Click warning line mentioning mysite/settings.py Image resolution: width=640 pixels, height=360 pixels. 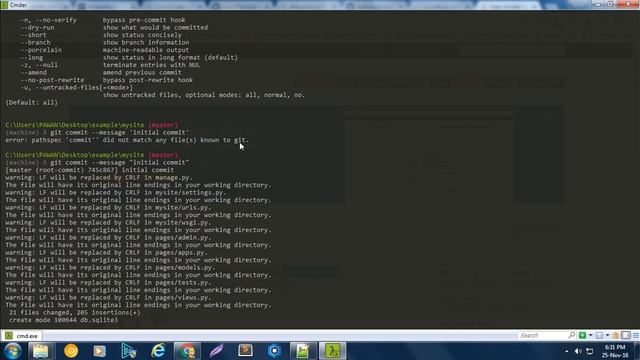(116, 192)
